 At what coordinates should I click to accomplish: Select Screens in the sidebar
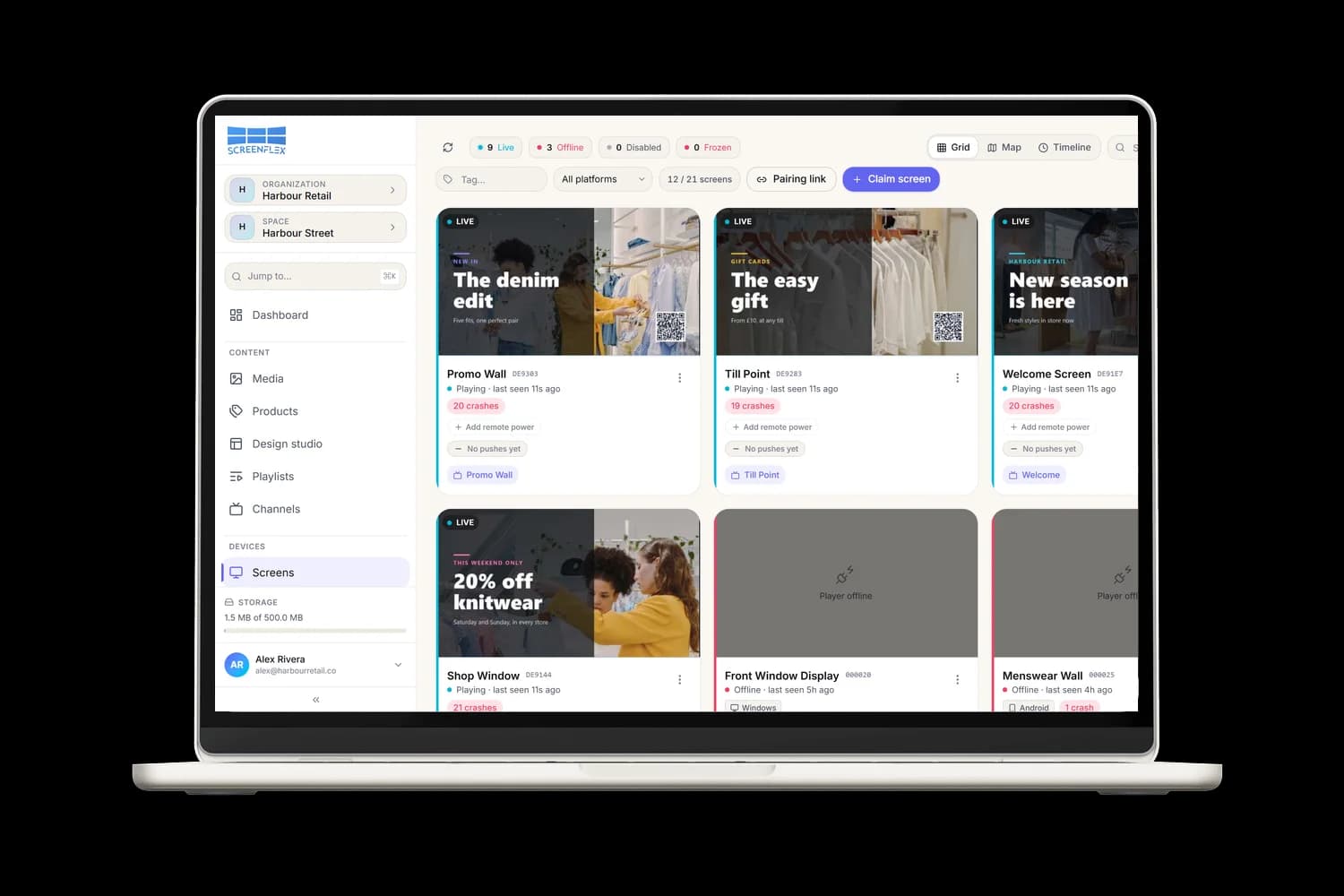pyautogui.click(x=315, y=573)
